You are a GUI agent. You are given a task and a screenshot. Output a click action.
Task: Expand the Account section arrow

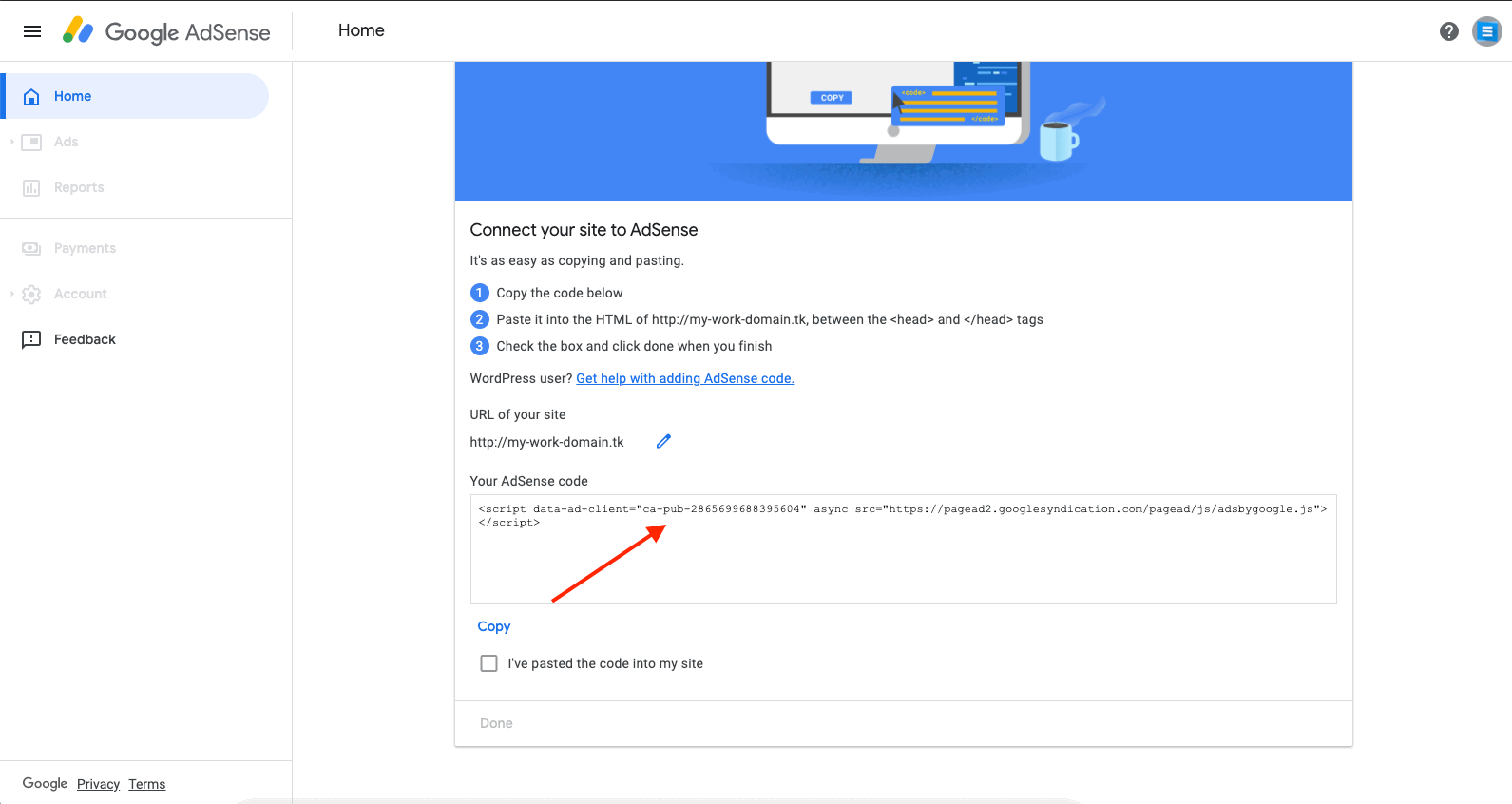12,294
